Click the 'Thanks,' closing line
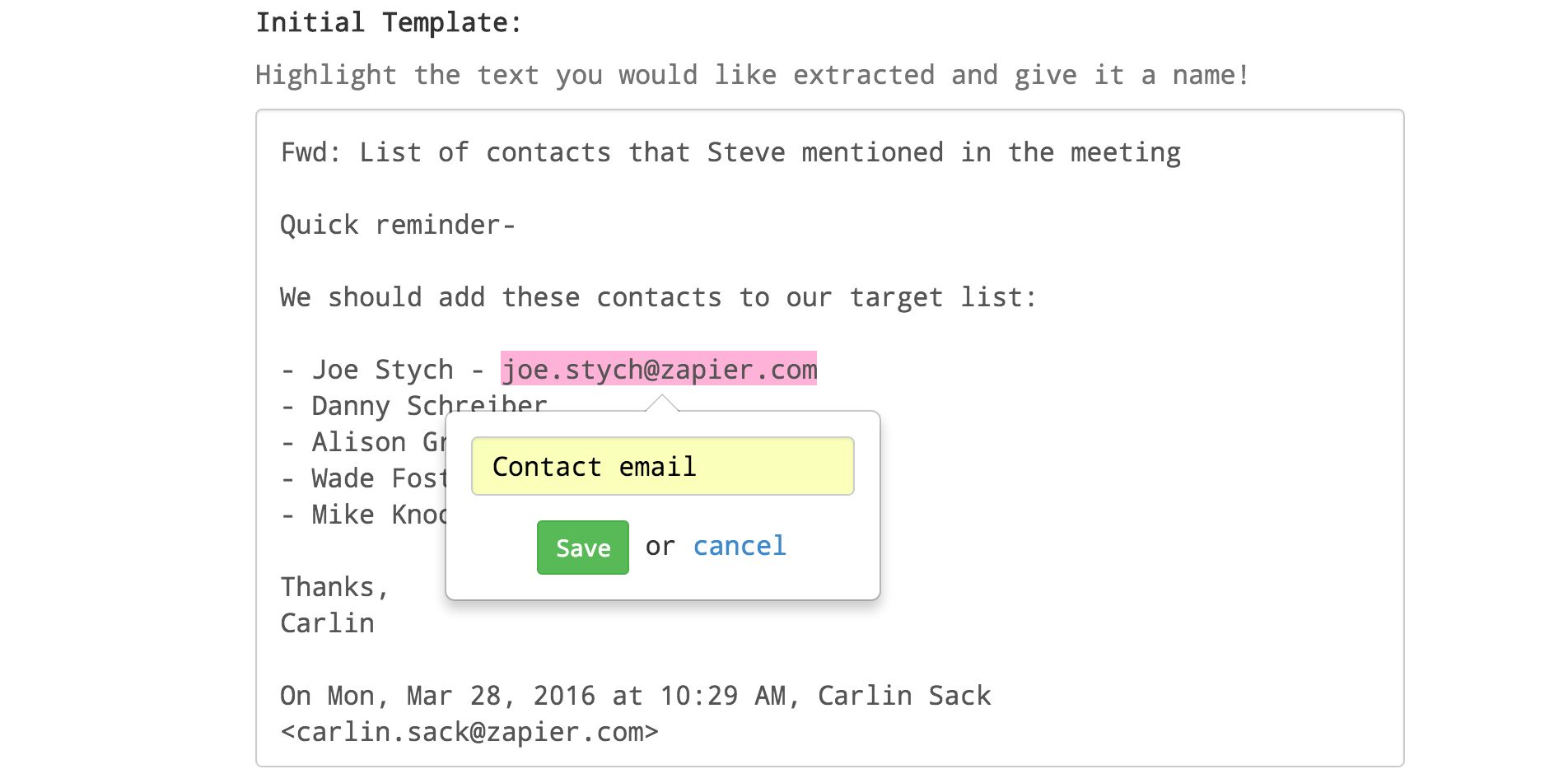 pyautogui.click(x=334, y=587)
